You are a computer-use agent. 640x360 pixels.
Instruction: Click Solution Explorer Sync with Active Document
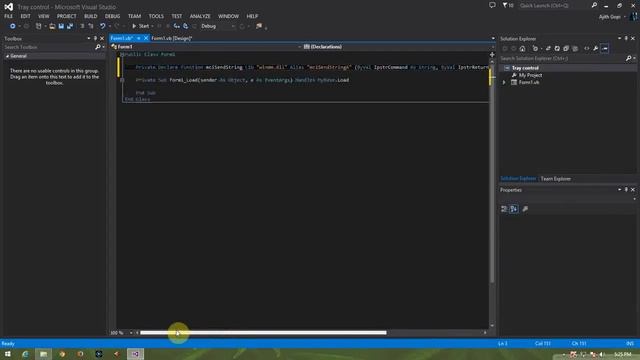pos(548,49)
